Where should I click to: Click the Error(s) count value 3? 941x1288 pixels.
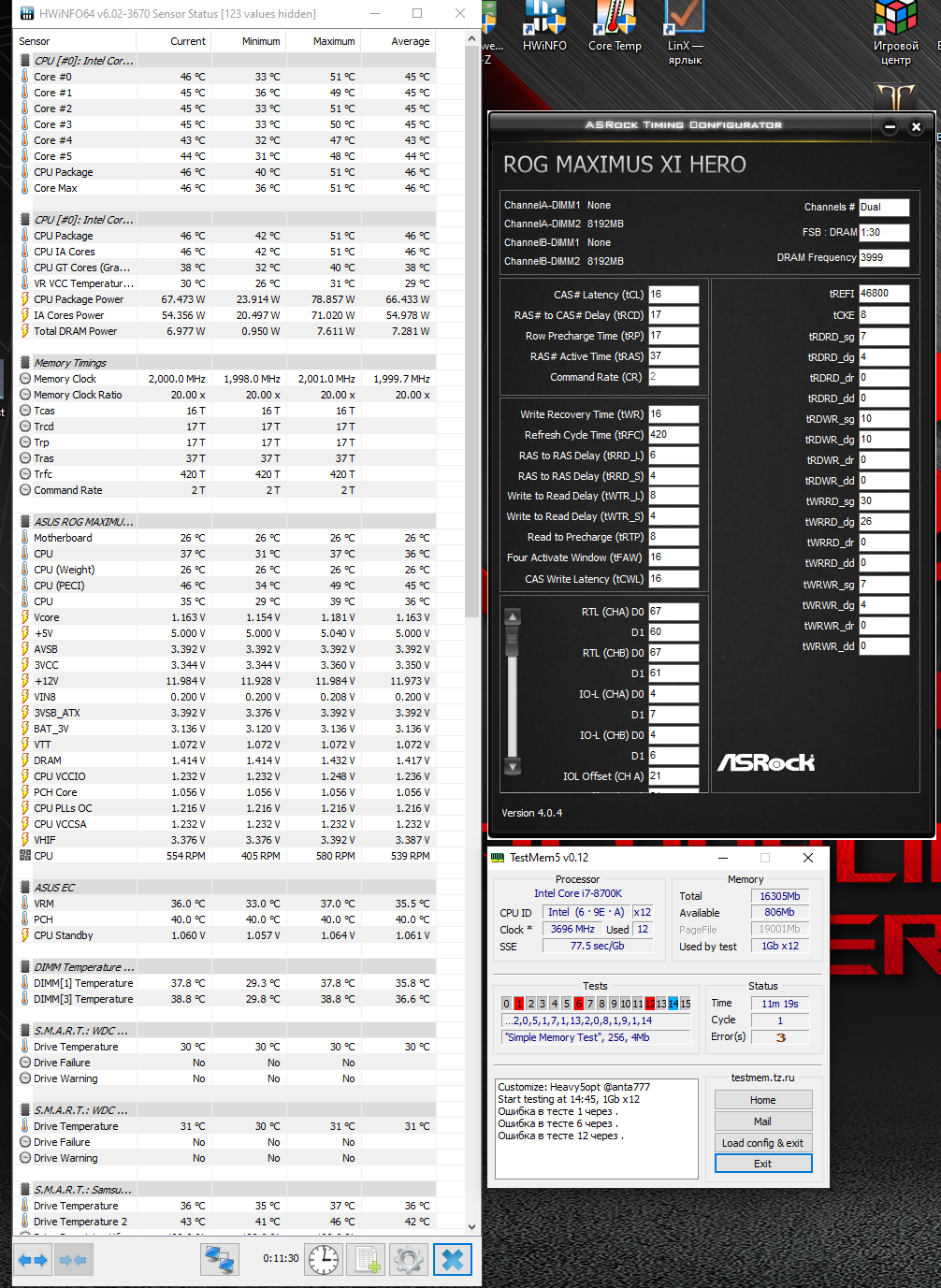(780, 1037)
